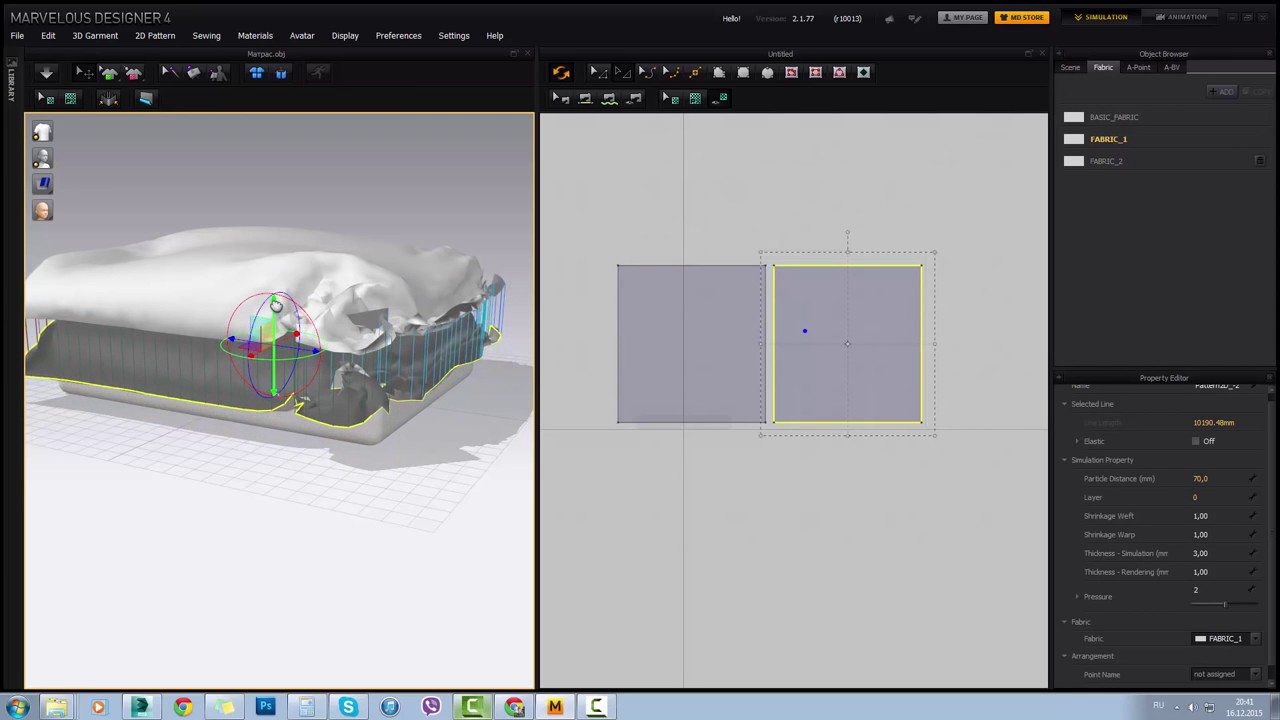Open Photoshop from the taskbar

(x=265, y=707)
